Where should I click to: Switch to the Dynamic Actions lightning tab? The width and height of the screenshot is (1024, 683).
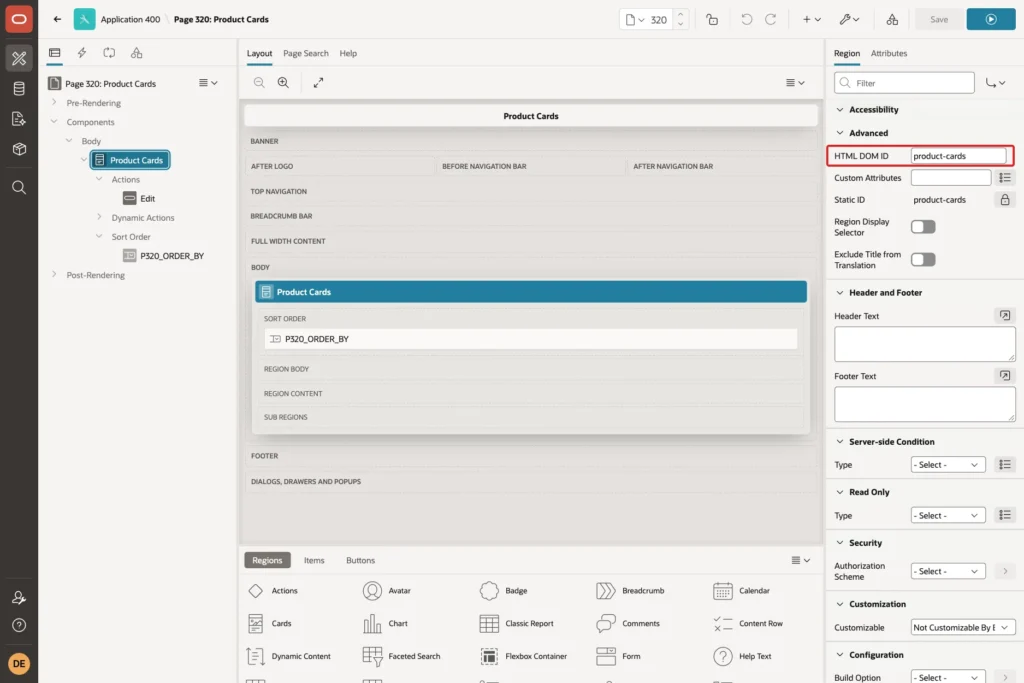coord(82,53)
